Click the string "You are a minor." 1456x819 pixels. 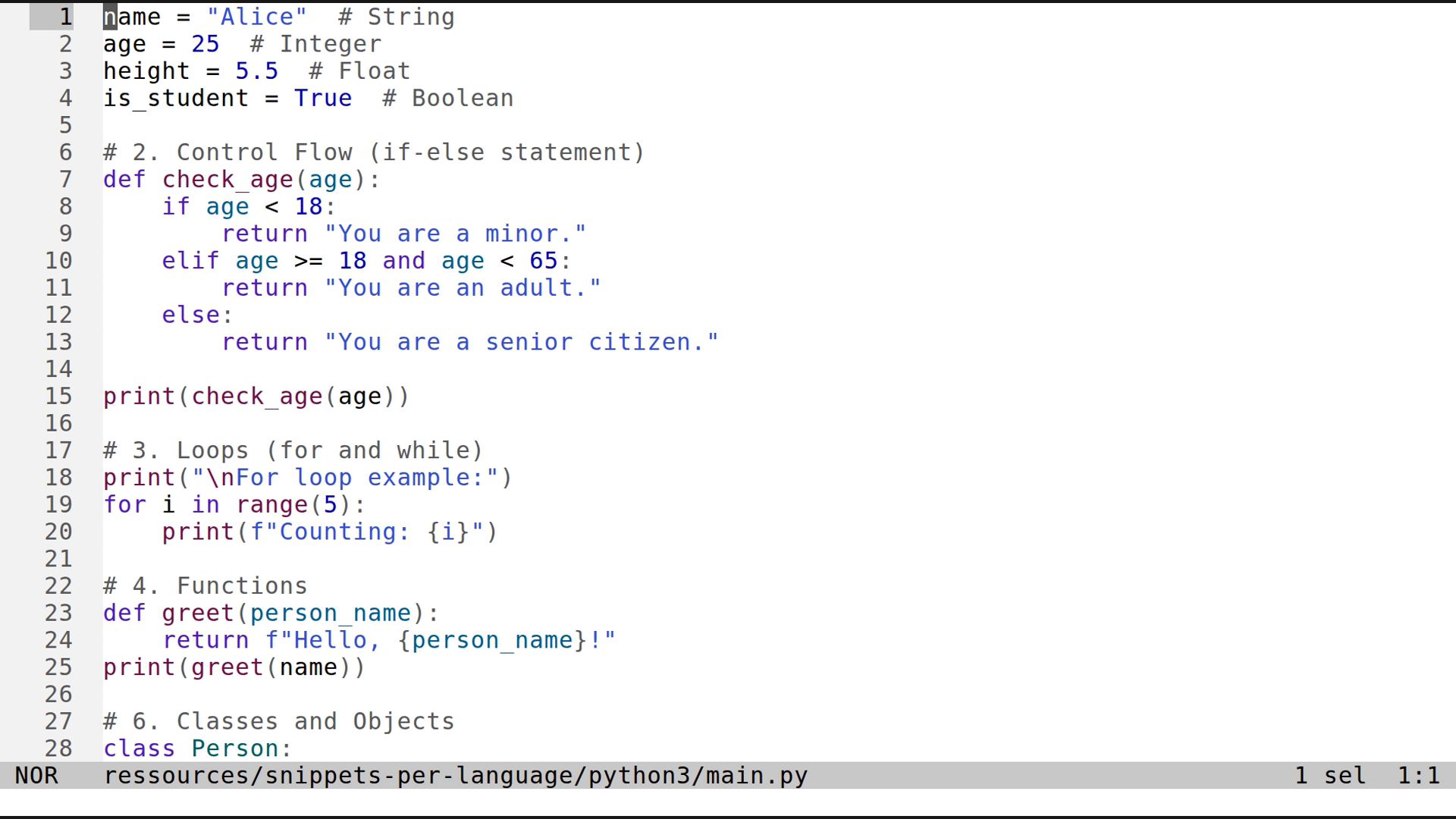pos(457,233)
